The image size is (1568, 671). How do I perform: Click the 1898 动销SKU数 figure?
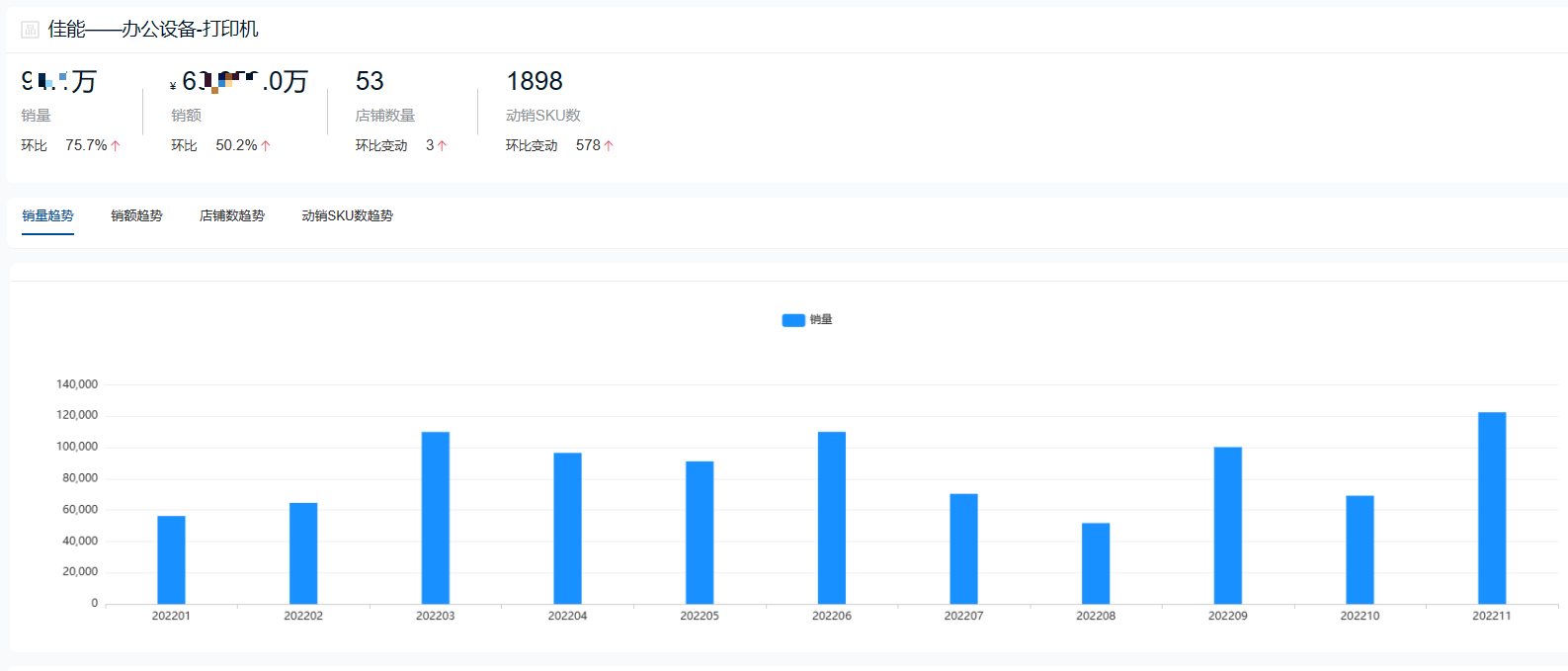[x=535, y=81]
